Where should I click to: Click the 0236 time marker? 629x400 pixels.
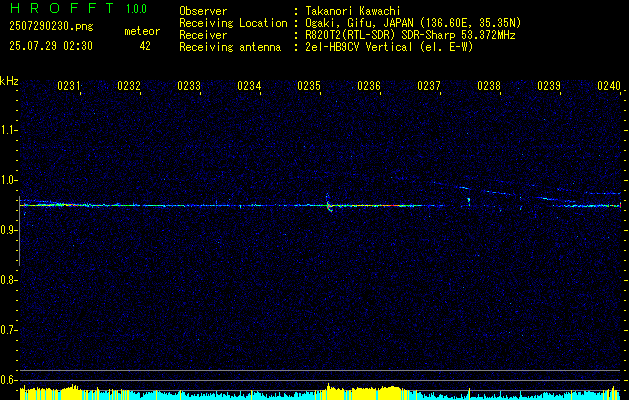pos(369,85)
